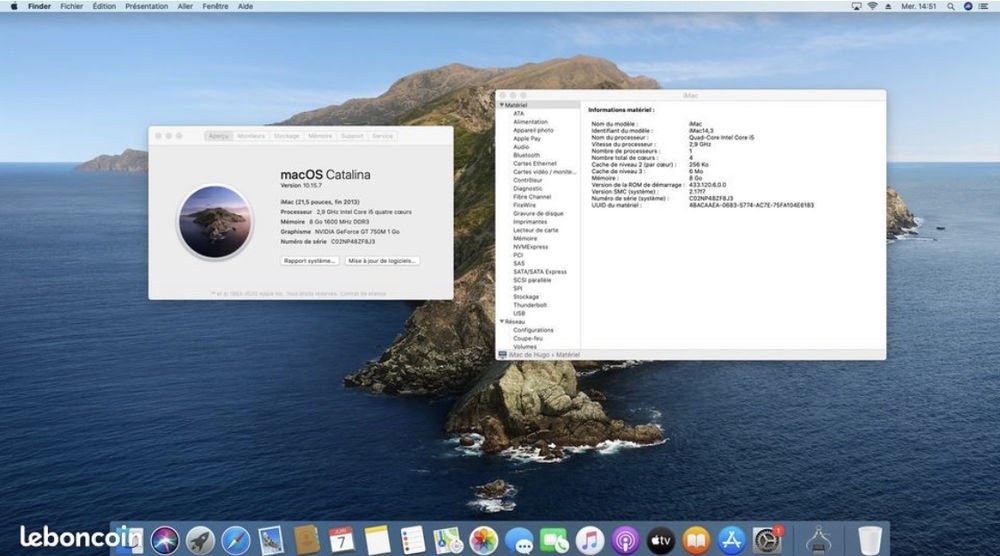Open Contacts book icon in Dock

(307, 541)
